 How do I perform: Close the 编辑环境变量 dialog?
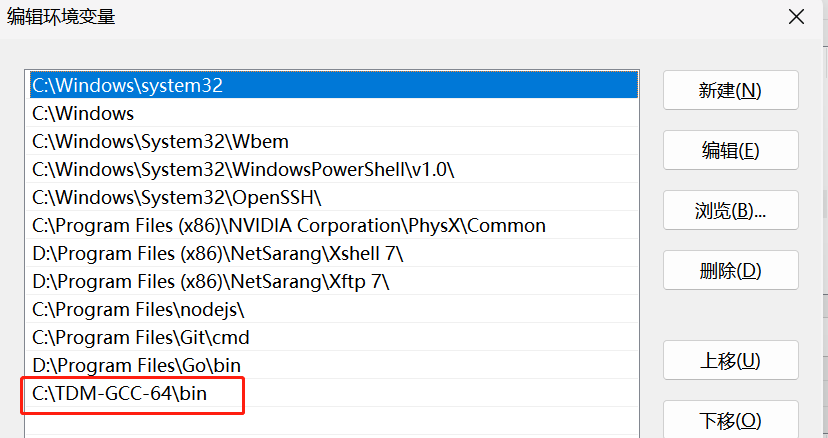796,17
